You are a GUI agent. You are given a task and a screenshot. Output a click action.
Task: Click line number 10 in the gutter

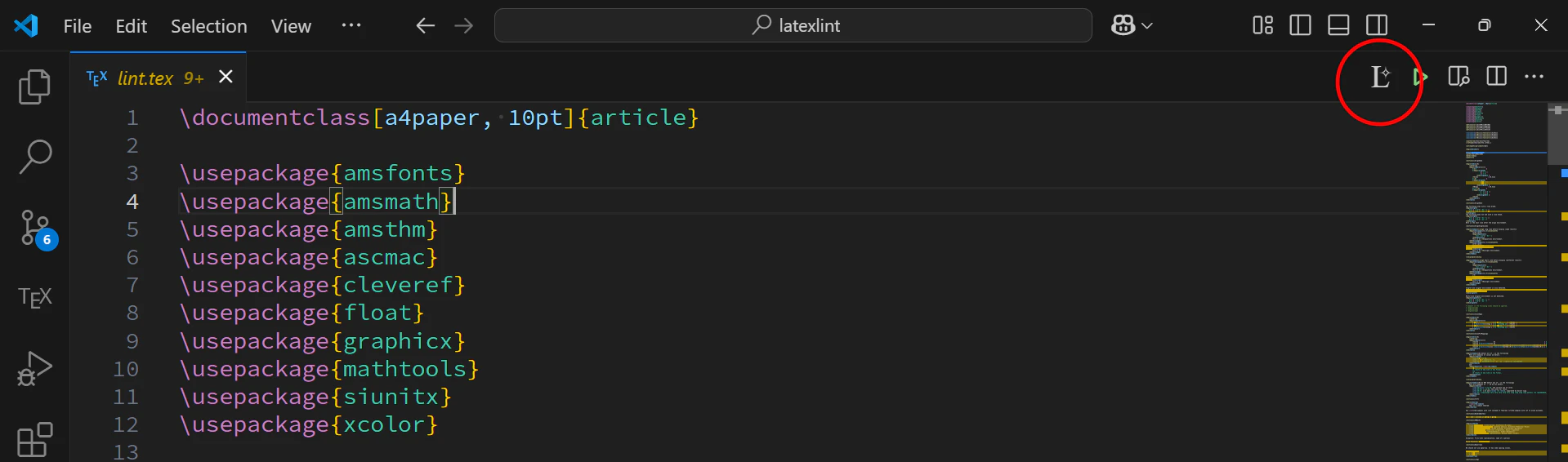126,370
